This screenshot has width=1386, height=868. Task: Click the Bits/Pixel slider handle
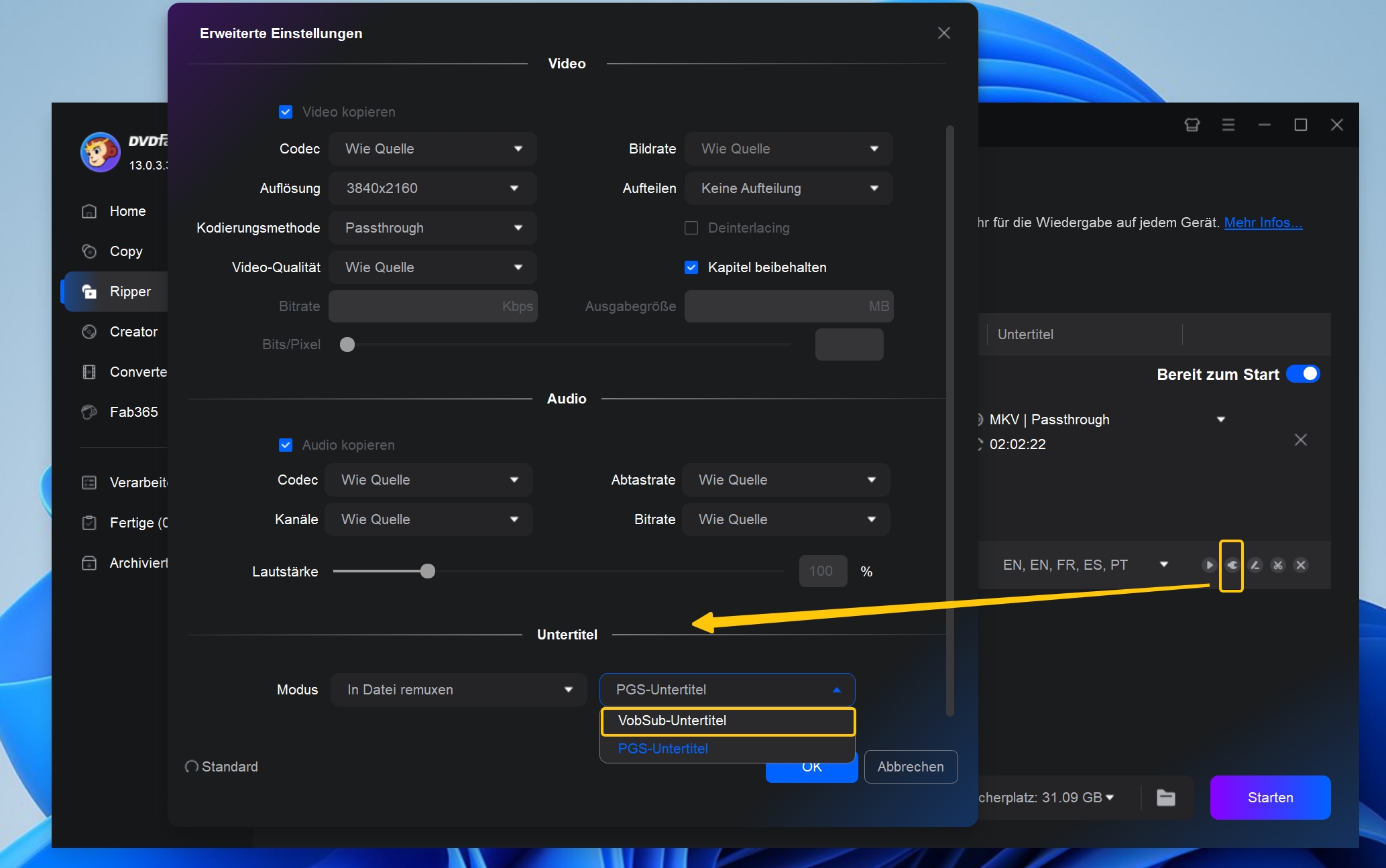pyautogui.click(x=347, y=345)
